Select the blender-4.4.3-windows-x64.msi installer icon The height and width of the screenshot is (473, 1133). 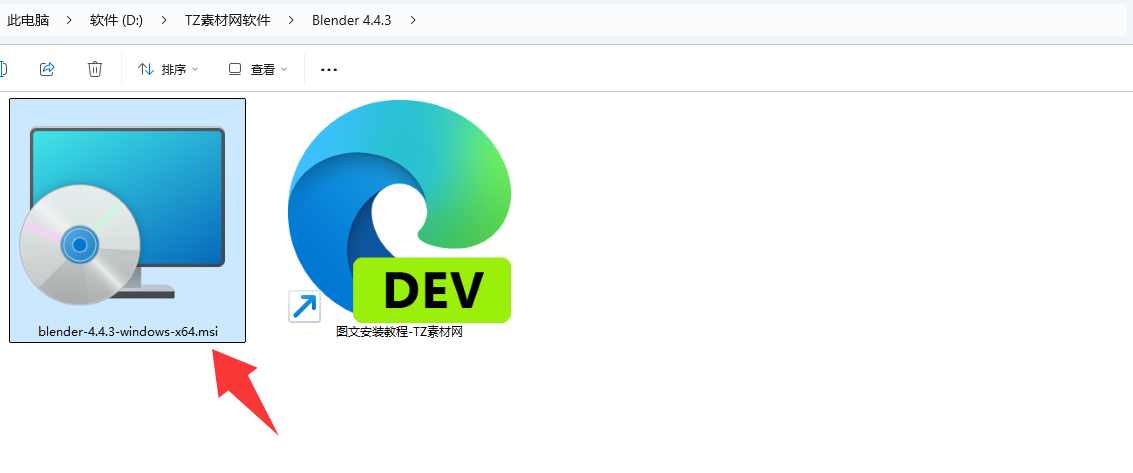pos(121,217)
